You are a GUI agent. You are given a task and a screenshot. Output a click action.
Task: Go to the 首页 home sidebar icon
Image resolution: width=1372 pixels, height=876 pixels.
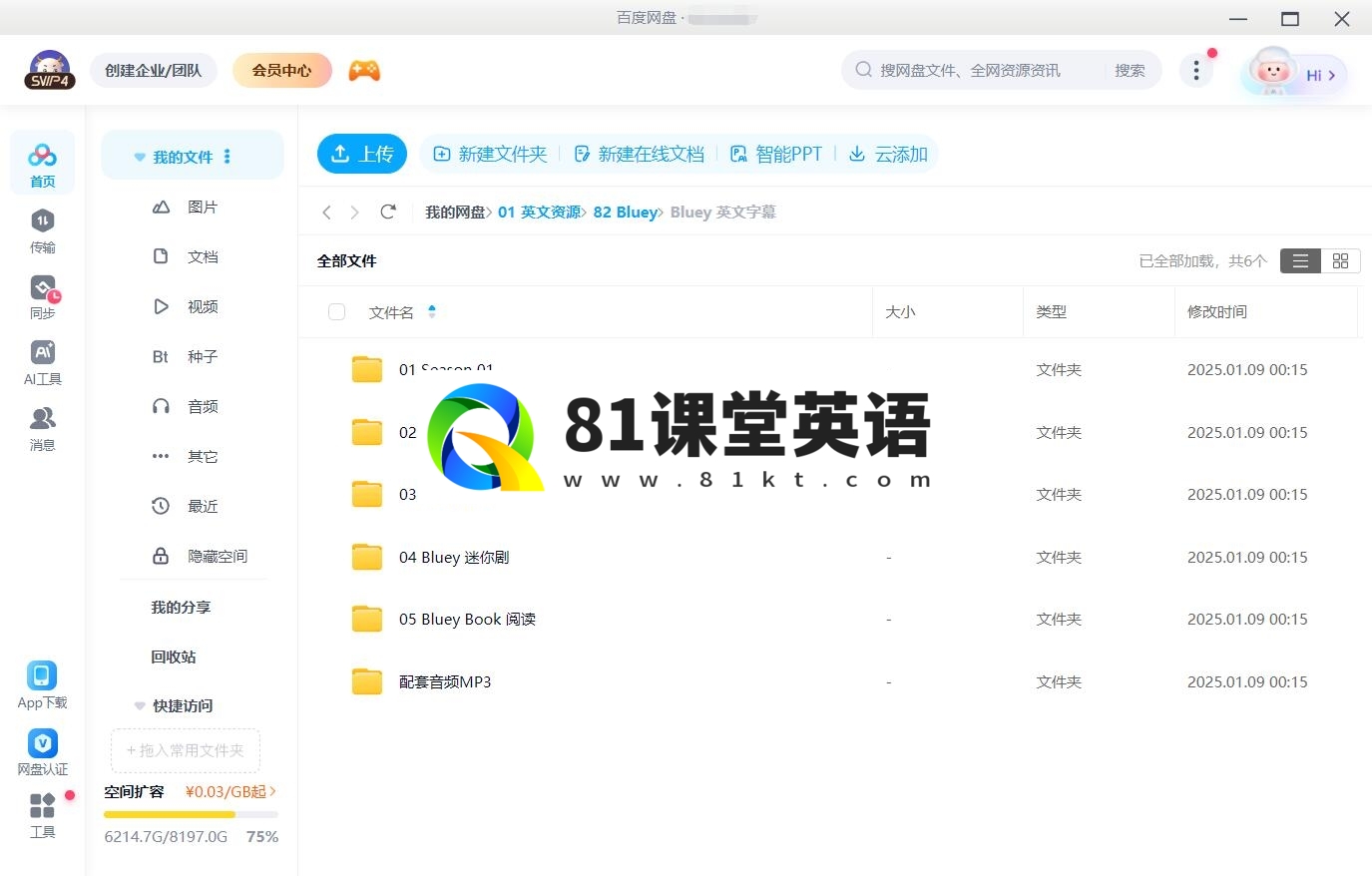click(x=42, y=165)
